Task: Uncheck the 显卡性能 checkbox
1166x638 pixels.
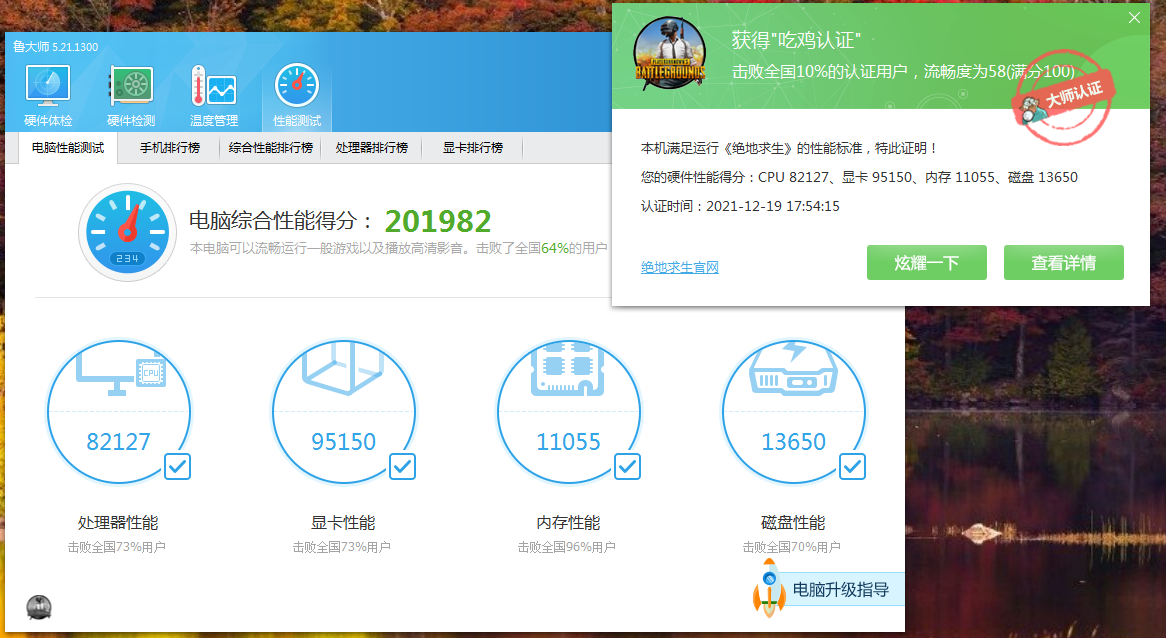Action: [402, 467]
